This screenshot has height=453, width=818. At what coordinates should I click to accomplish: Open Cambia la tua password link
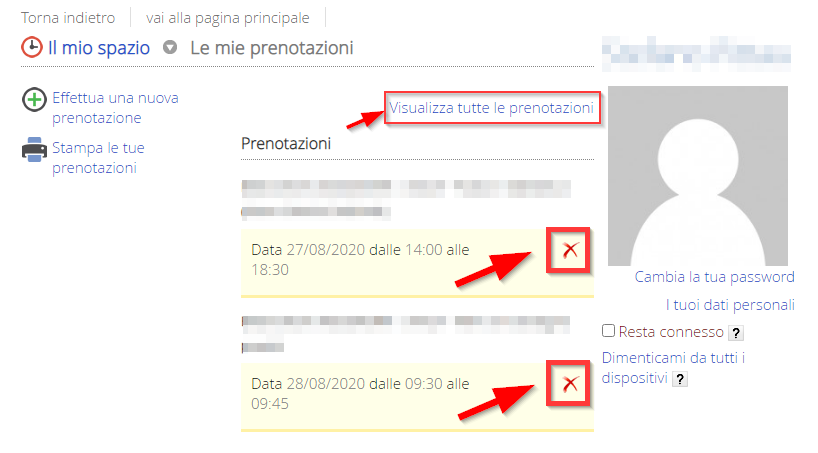[714, 277]
